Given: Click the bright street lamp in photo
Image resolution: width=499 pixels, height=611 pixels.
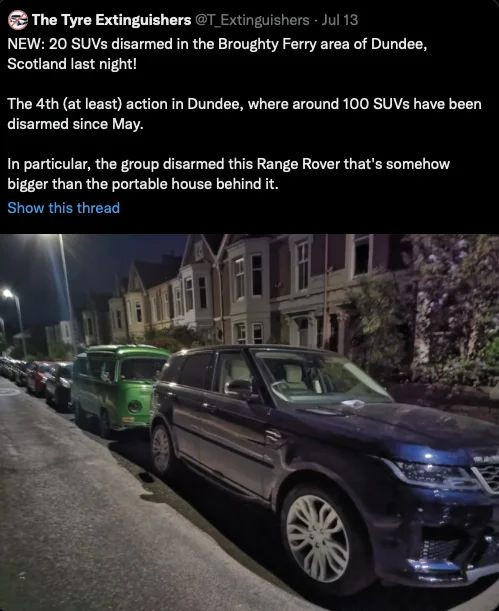Looking at the screenshot, I should click(x=7, y=293).
